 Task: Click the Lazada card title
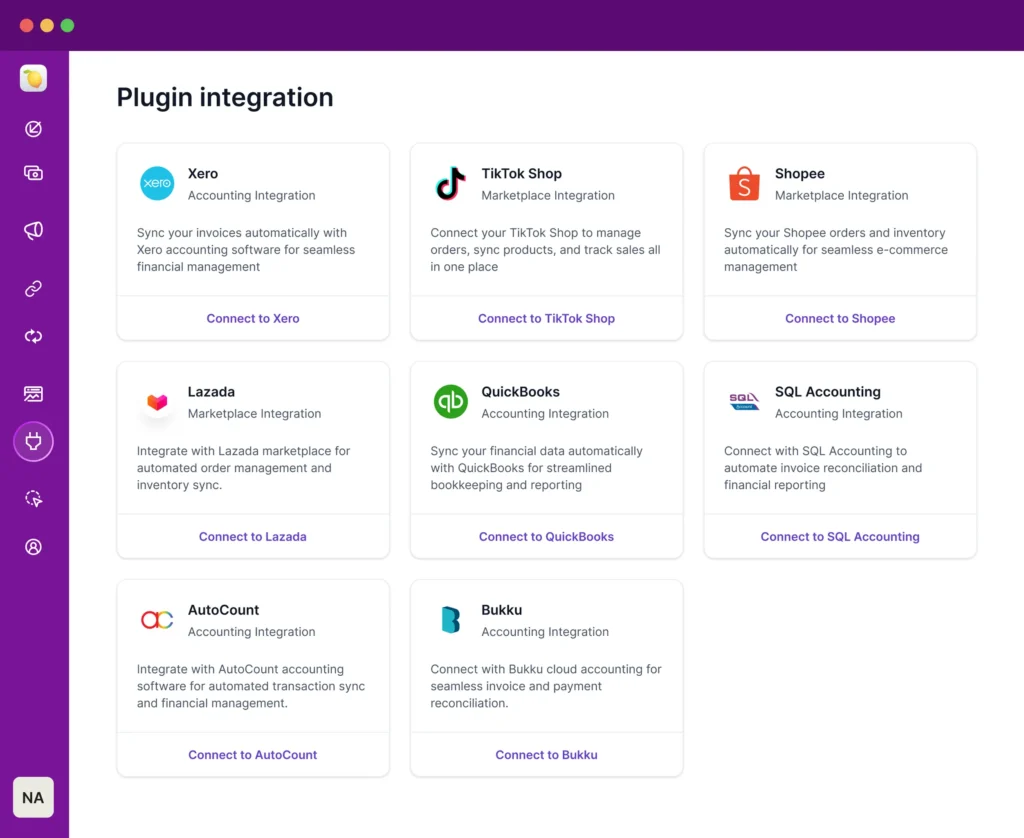pyautogui.click(x=211, y=392)
